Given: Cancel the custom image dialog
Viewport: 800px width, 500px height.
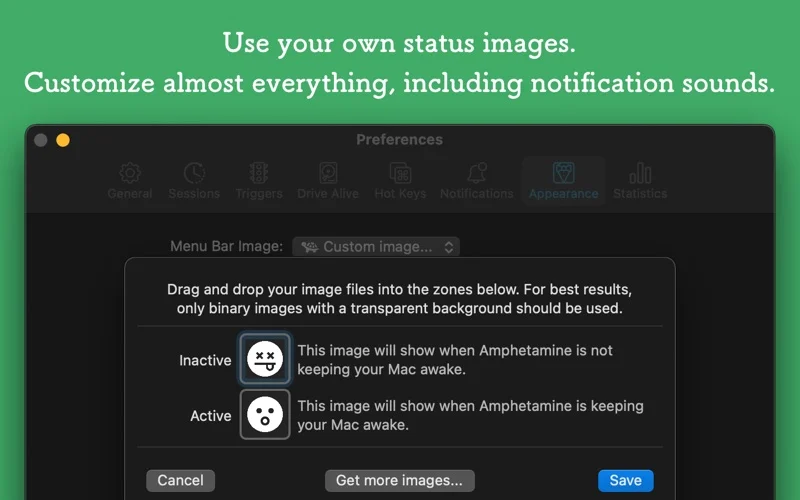Looking at the screenshot, I should [180, 481].
